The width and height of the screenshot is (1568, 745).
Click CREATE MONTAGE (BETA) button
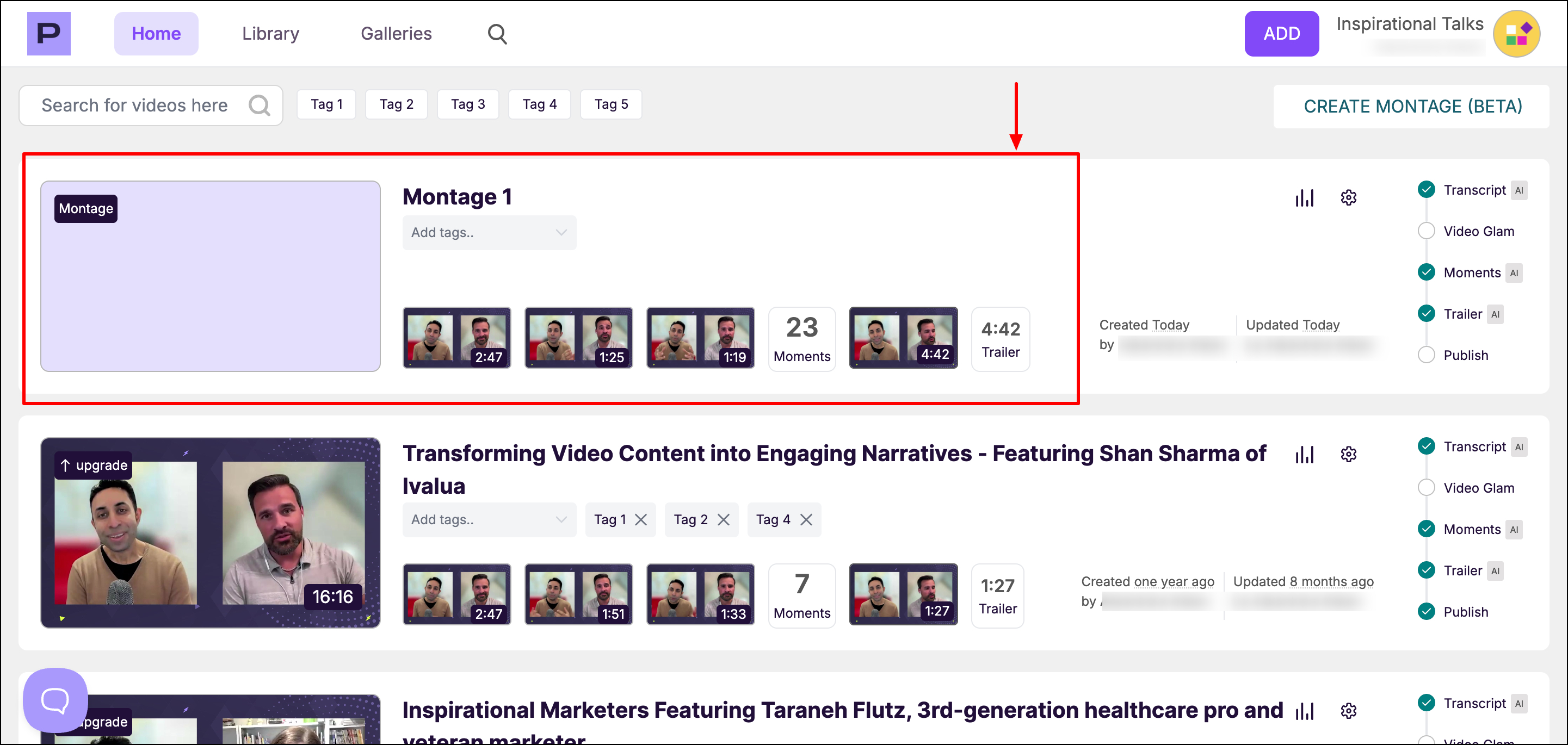coord(1411,107)
